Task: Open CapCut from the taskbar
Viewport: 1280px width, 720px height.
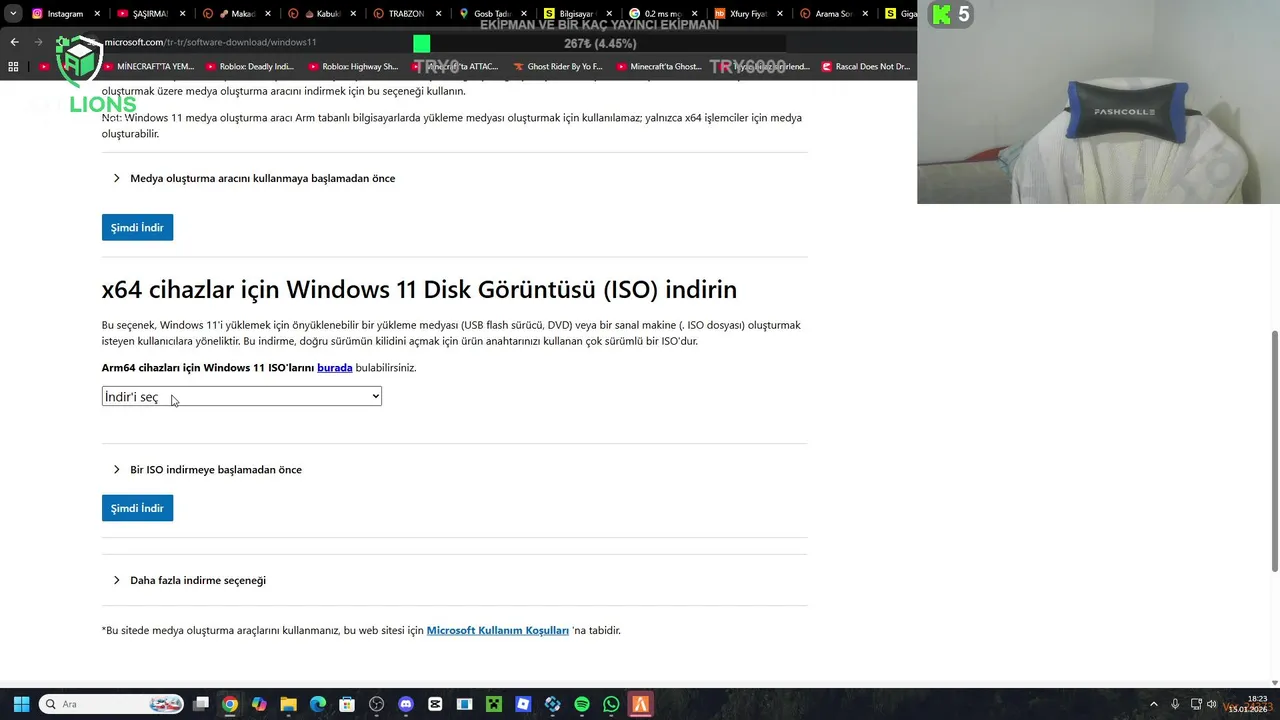Action: pyautogui.click(x=435, y=704)
